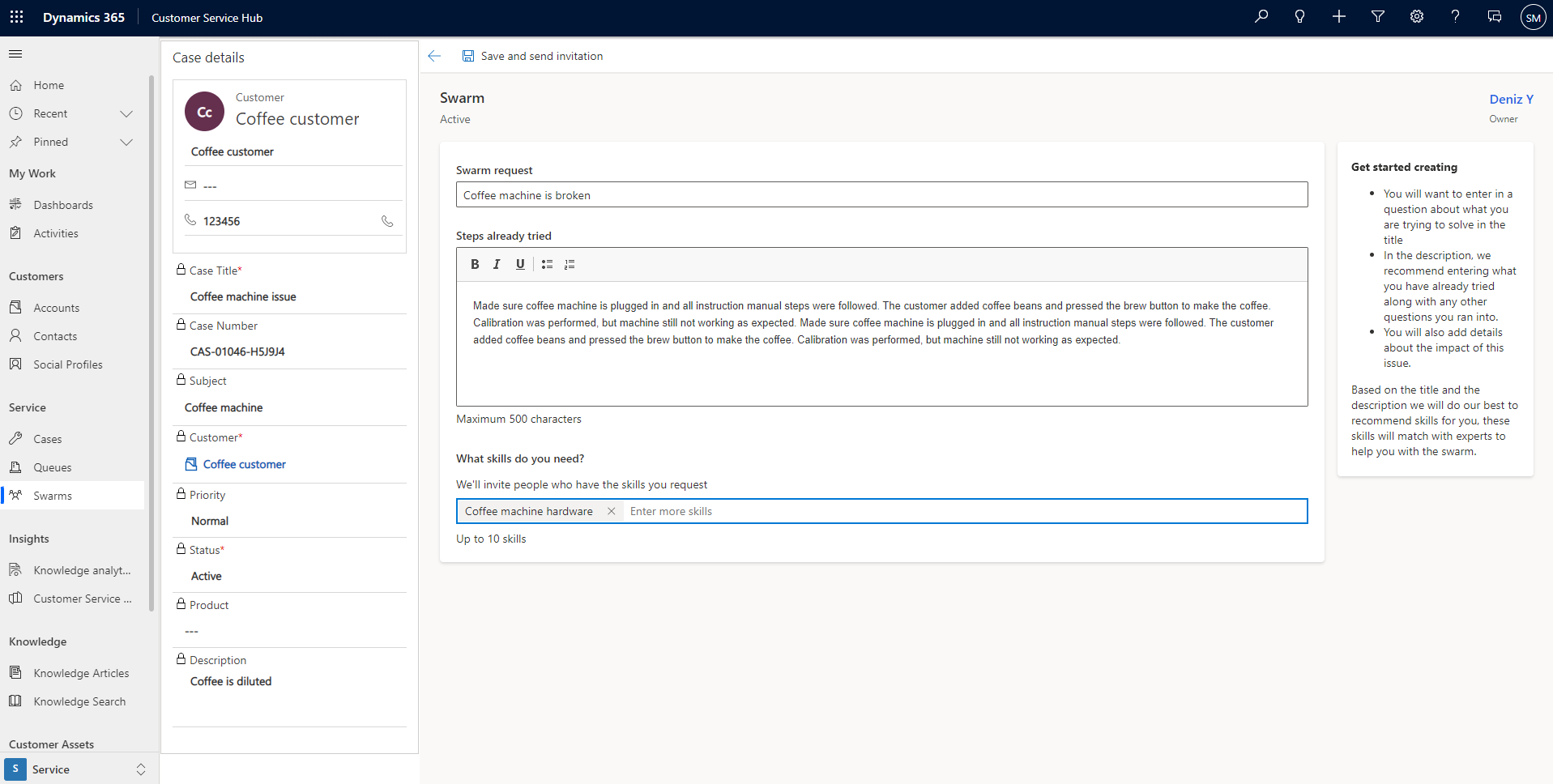Open the Dynamics 365 app launcher waffle
The width and height of the screenshot is (1553, 784).
click(x=16, y=17)
